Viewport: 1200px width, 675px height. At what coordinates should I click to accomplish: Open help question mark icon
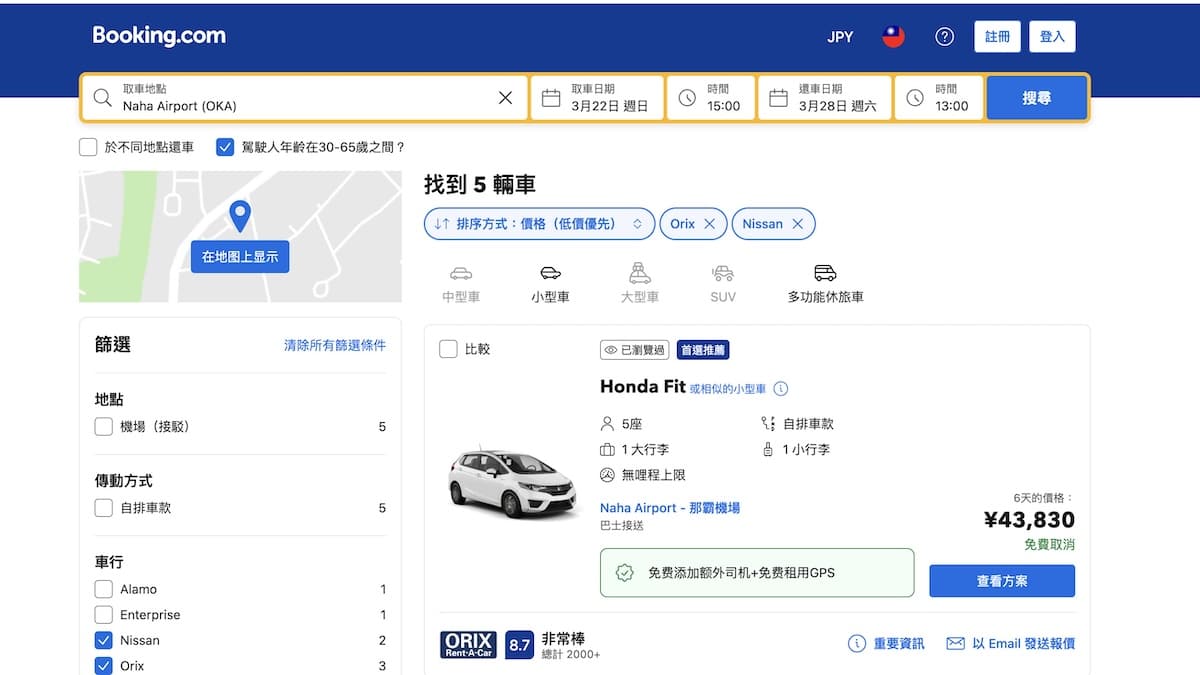coord(944,37)
